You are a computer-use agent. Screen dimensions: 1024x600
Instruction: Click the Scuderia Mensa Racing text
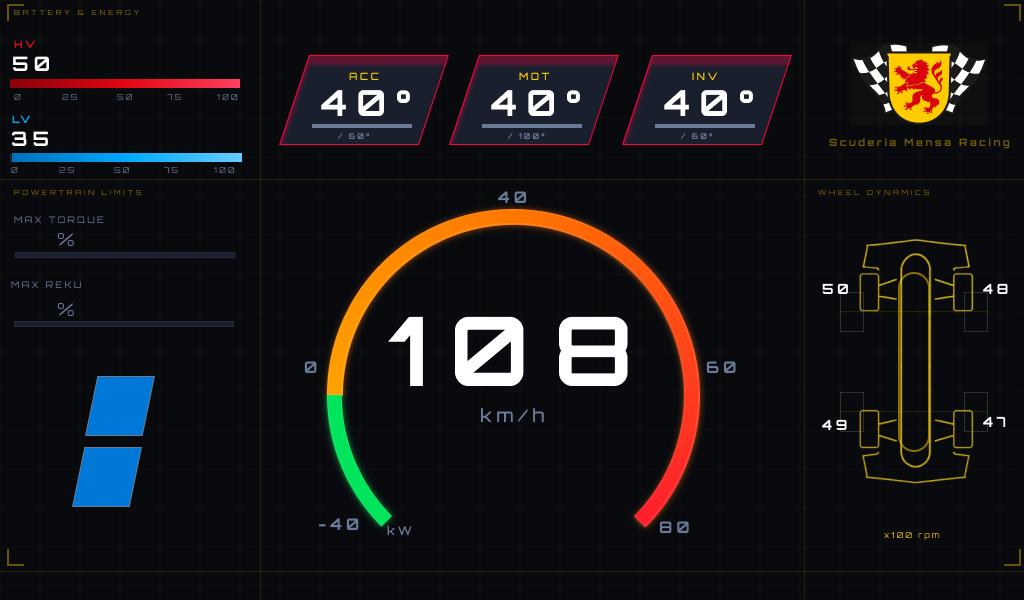click(919, 142)
